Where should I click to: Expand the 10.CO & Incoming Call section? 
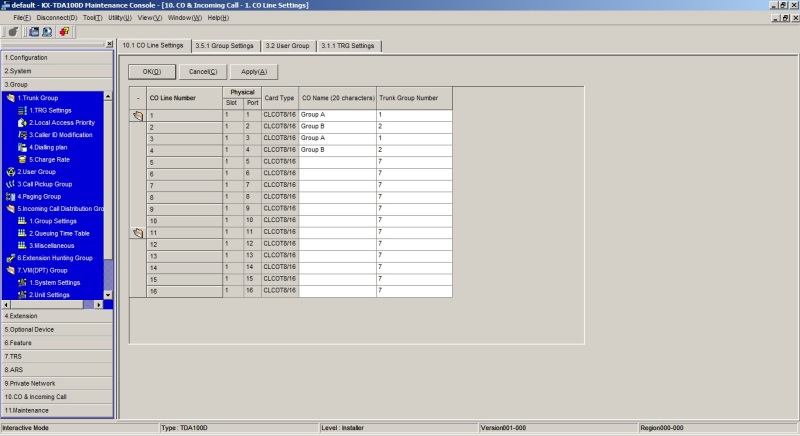click(x=57, y=397)
